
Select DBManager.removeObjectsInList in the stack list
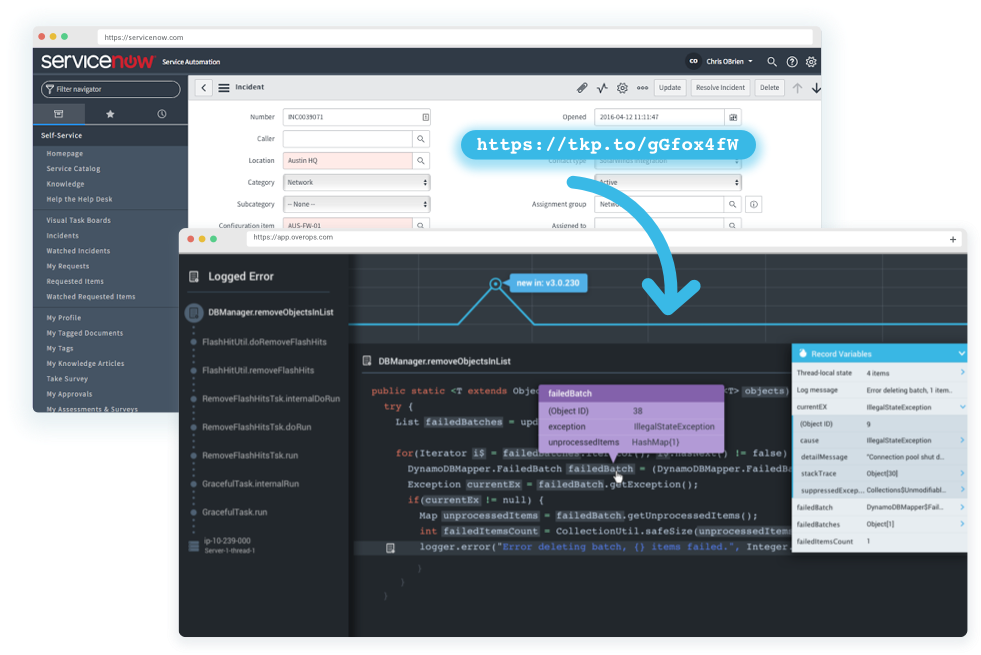point(270,312)
